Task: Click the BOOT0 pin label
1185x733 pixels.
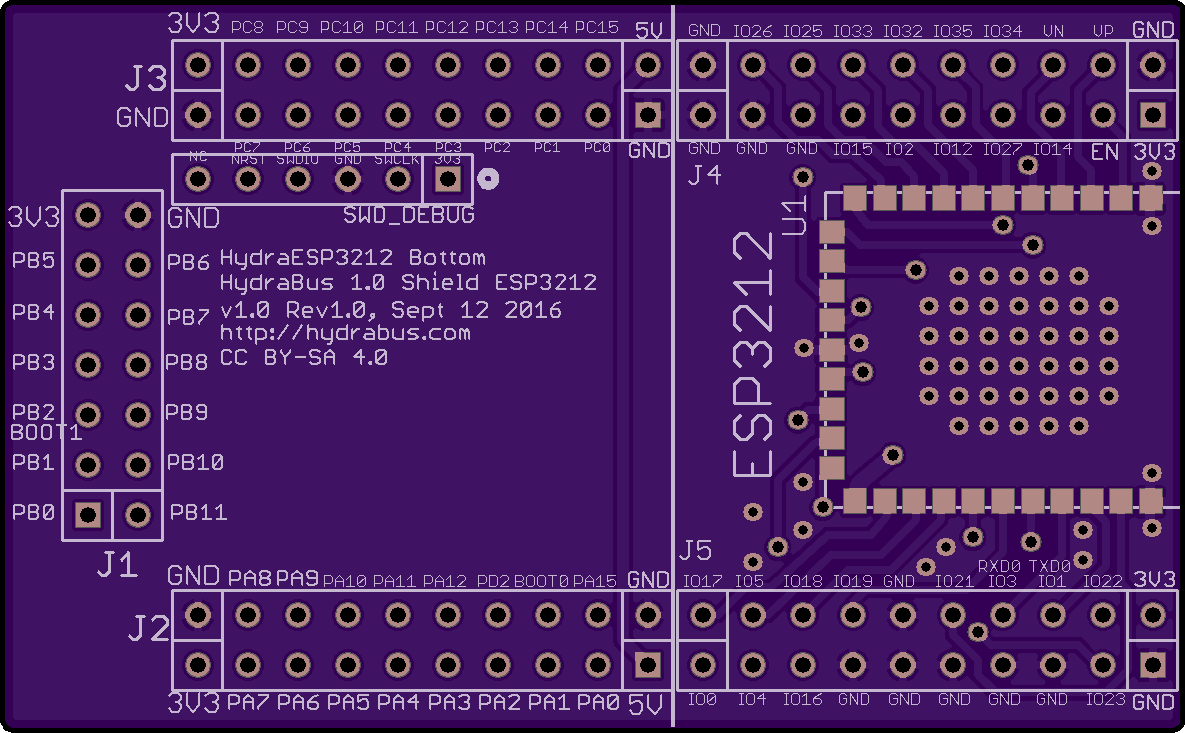Action: tap(540, 581)
